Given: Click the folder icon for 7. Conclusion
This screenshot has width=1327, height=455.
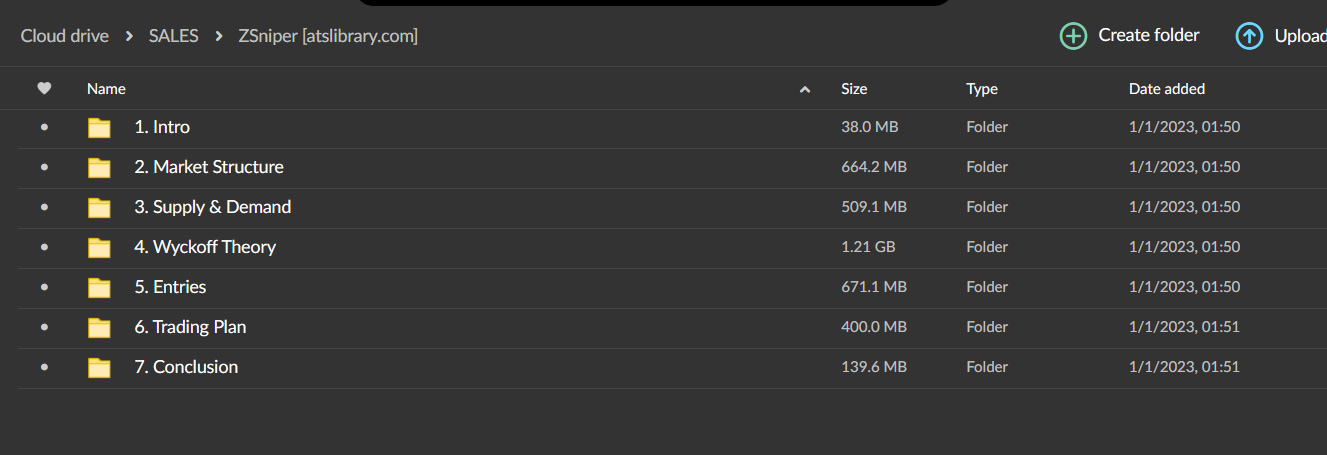Looking at the screenshot, I should (x=99, y=368).
